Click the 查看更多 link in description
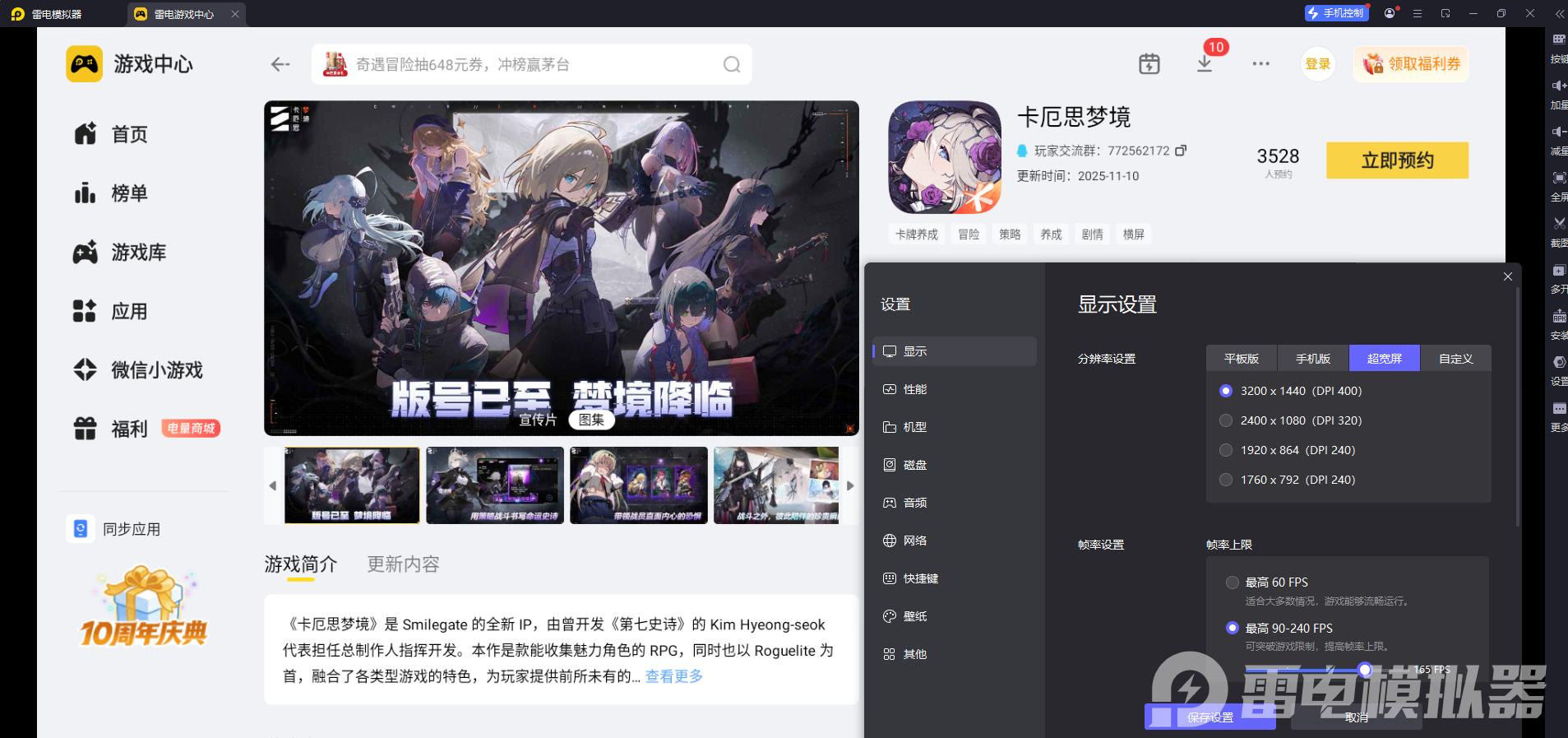The height and width of the screenshot is (738, 1568). (674, 676)
